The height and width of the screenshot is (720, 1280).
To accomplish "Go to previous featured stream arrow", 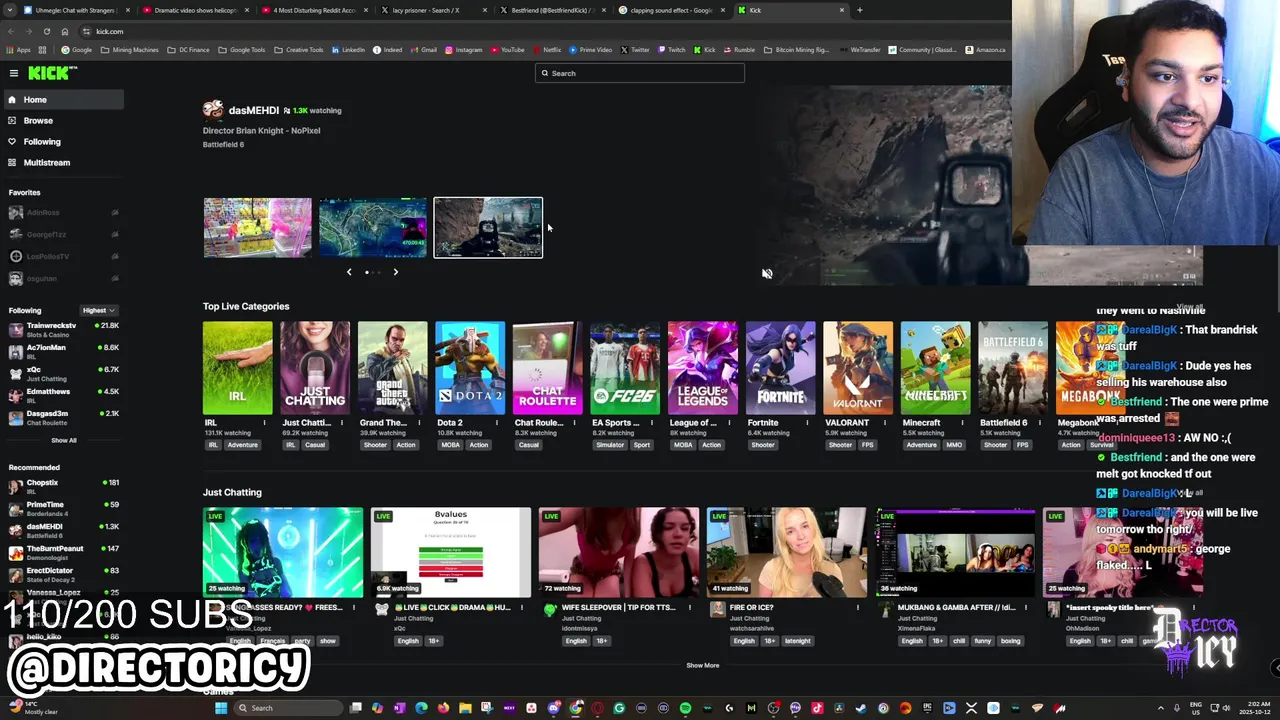I will pos(349,272).
